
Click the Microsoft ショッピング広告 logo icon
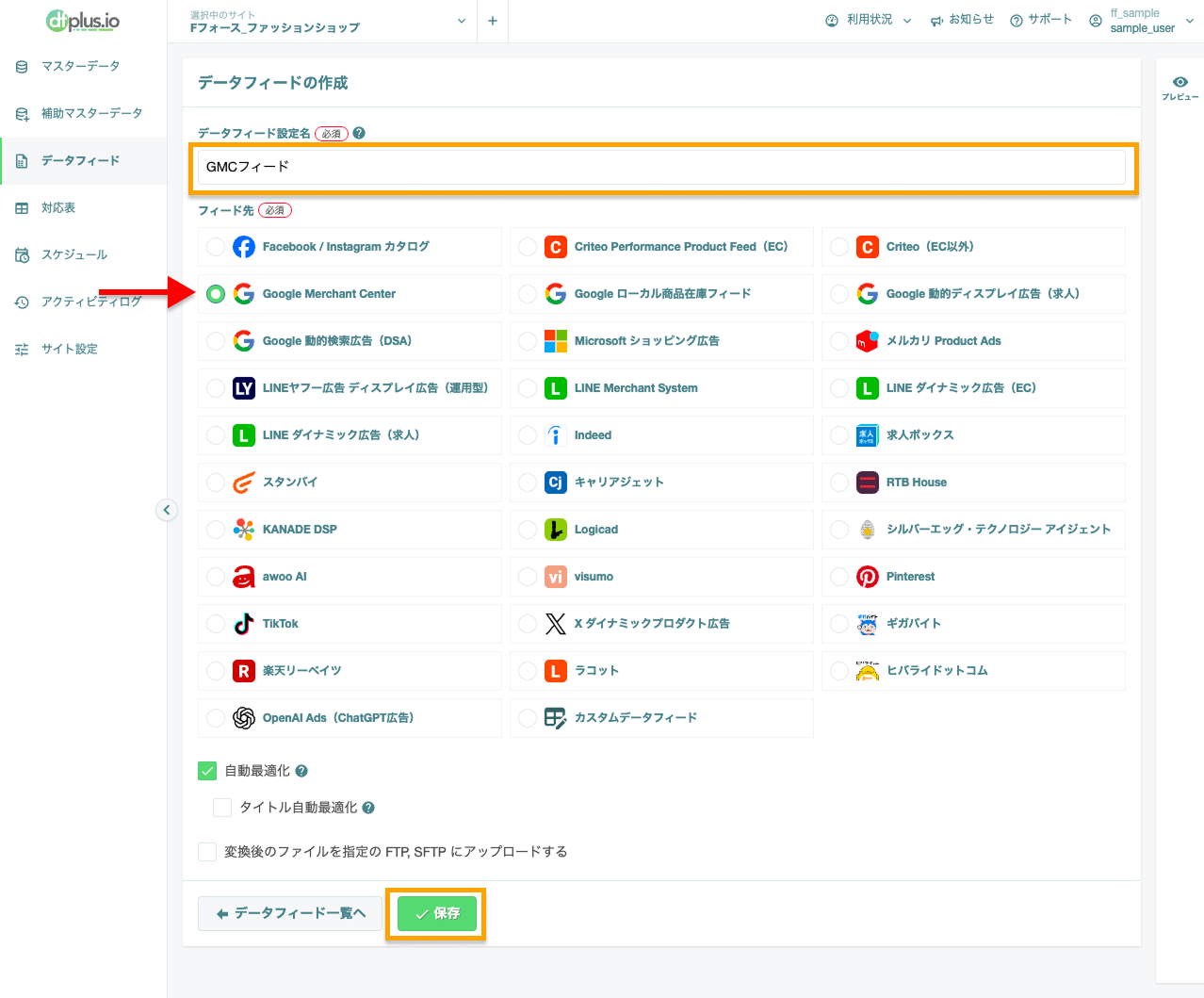pos(556,341)
